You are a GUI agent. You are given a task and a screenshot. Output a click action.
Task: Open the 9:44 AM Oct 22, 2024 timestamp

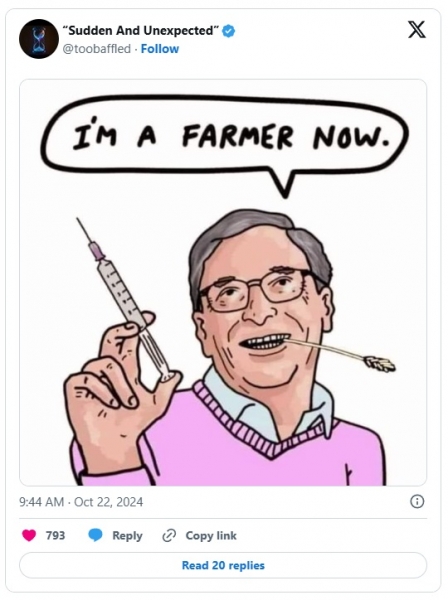click(81, 502)
